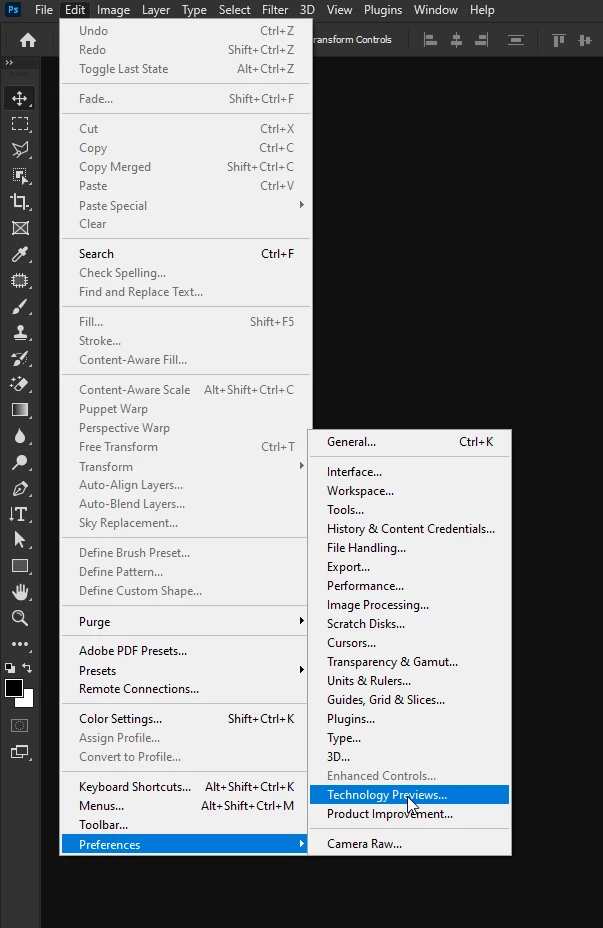Open the background color picker

click(28, 703)
